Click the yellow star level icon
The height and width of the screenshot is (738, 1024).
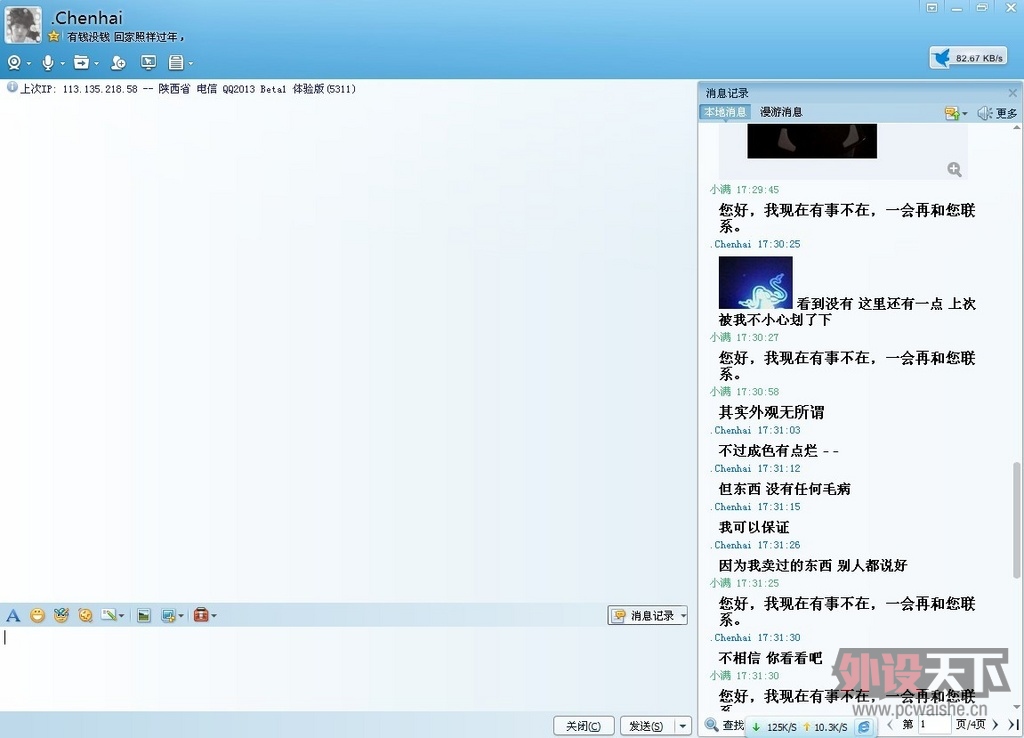[x=54, y=37]
